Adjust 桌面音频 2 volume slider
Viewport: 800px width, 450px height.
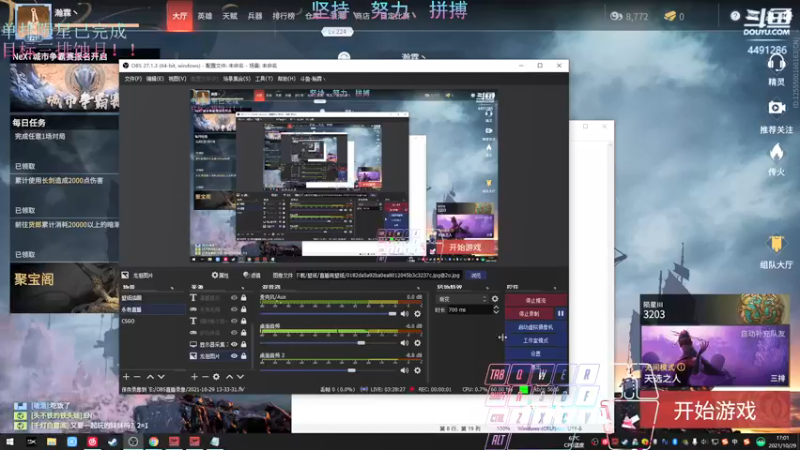352,370
